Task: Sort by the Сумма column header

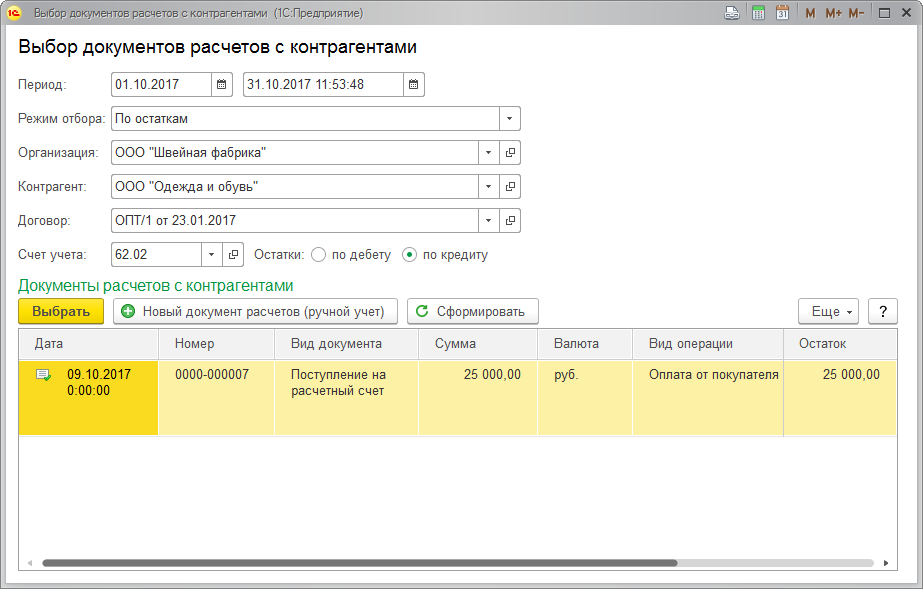Action: pyautogui.click(x=455, y=344)
